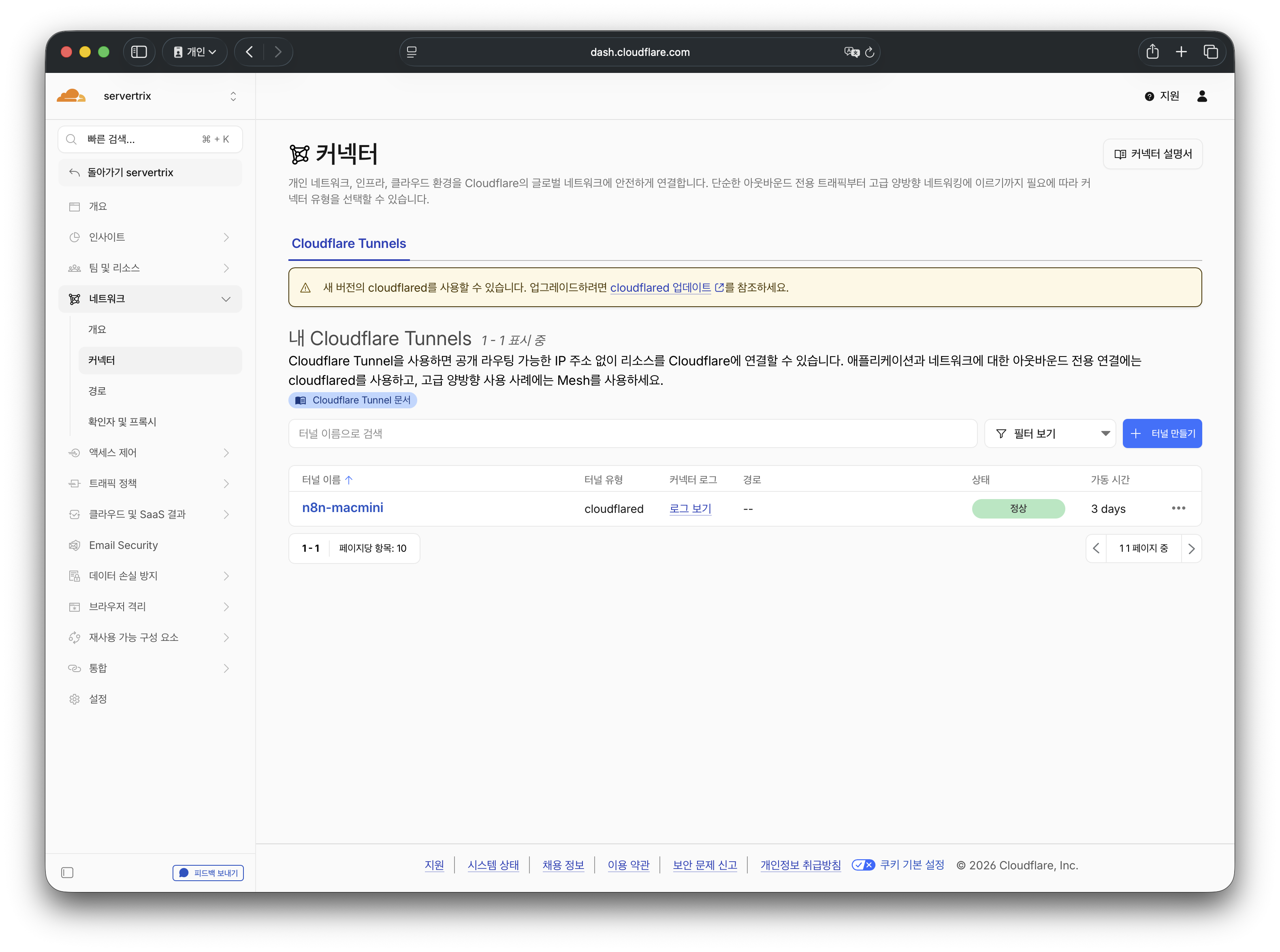Change the 페이지당 항목: 10 setting
Image resolution: width=1280 pixels, height=952 pixels.
point(373,549)
